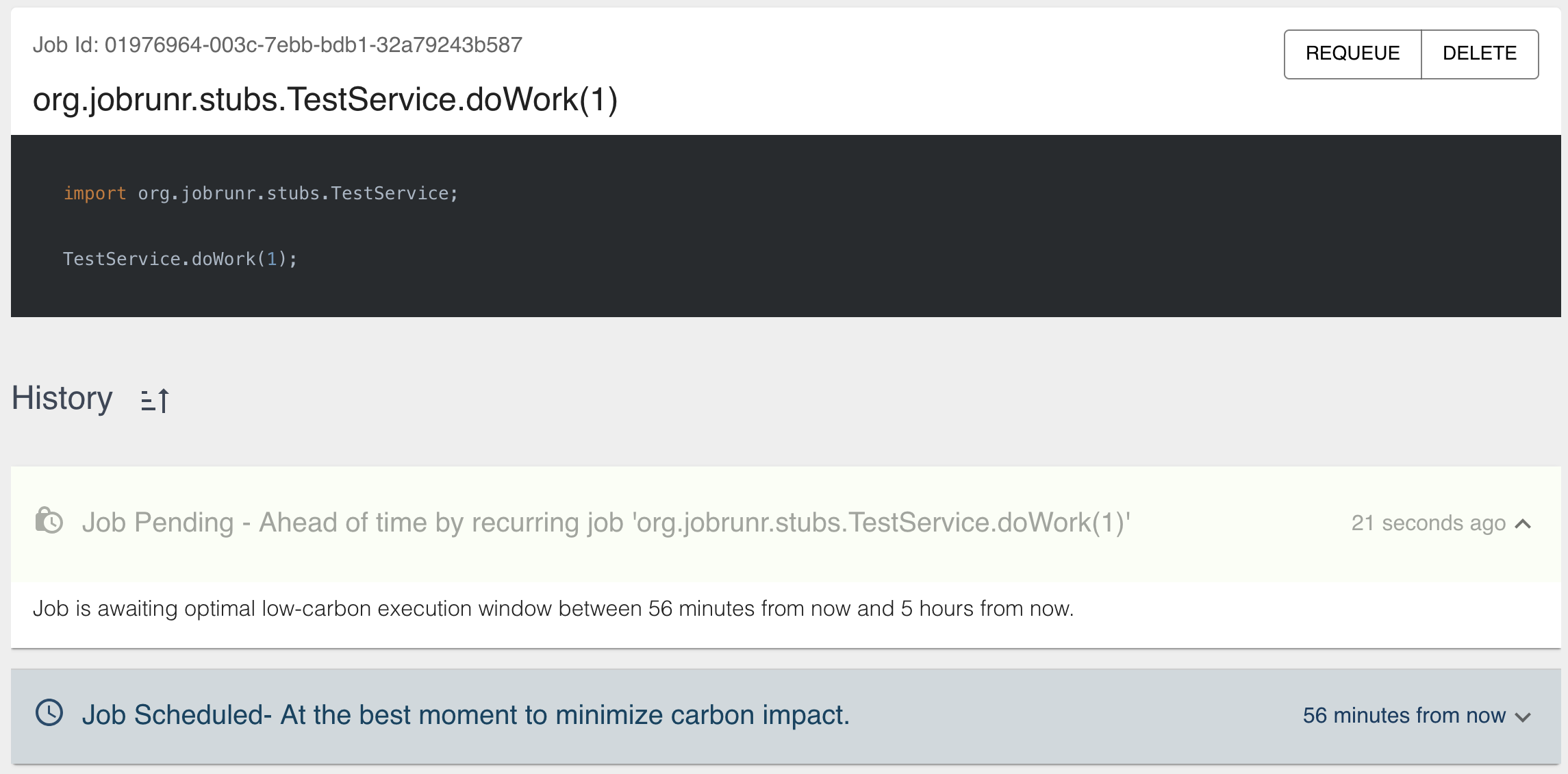Click the '56 minutes from now' timestamp

point(1404,716)
